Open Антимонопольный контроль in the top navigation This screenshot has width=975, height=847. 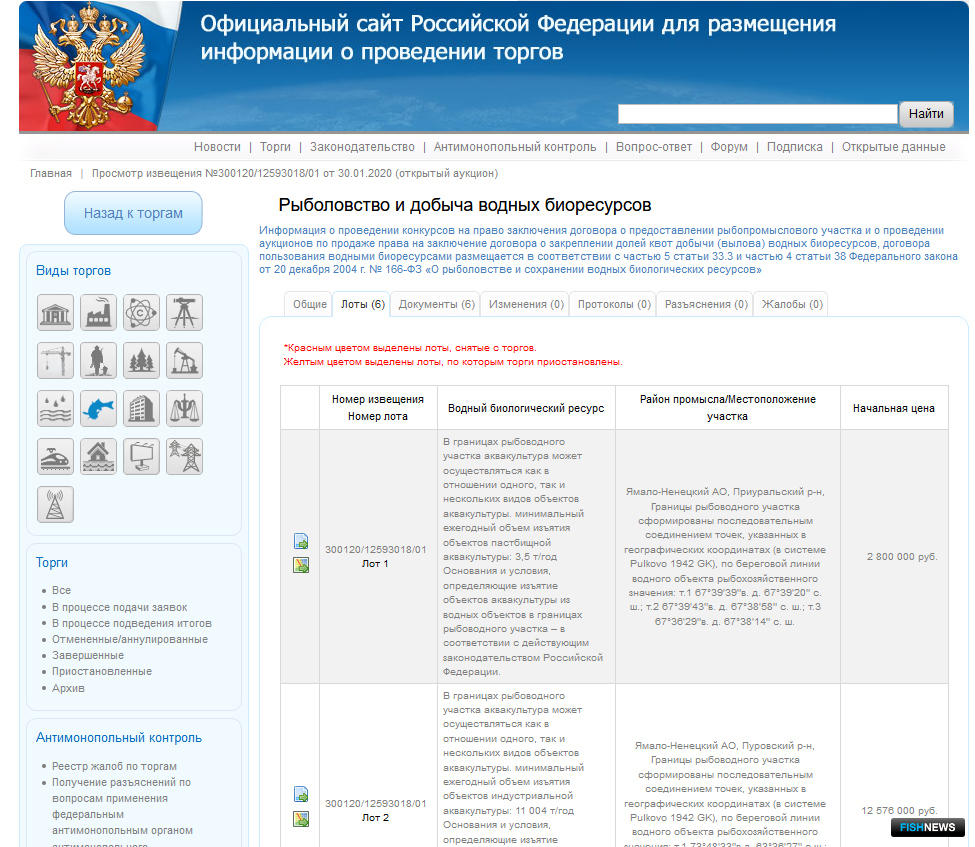click(515, 147)
